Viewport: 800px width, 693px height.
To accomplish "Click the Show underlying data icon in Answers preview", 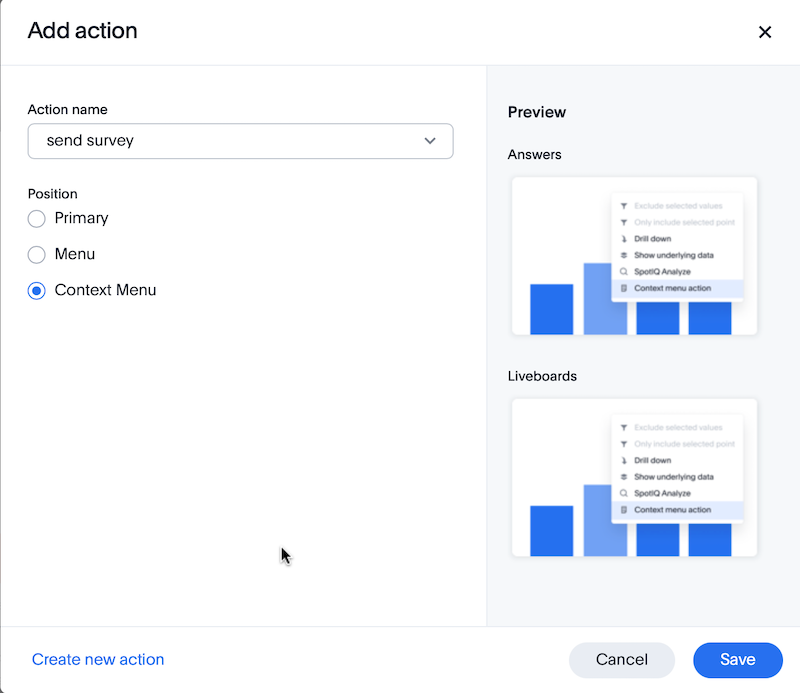I will click(x=625, y=257).
